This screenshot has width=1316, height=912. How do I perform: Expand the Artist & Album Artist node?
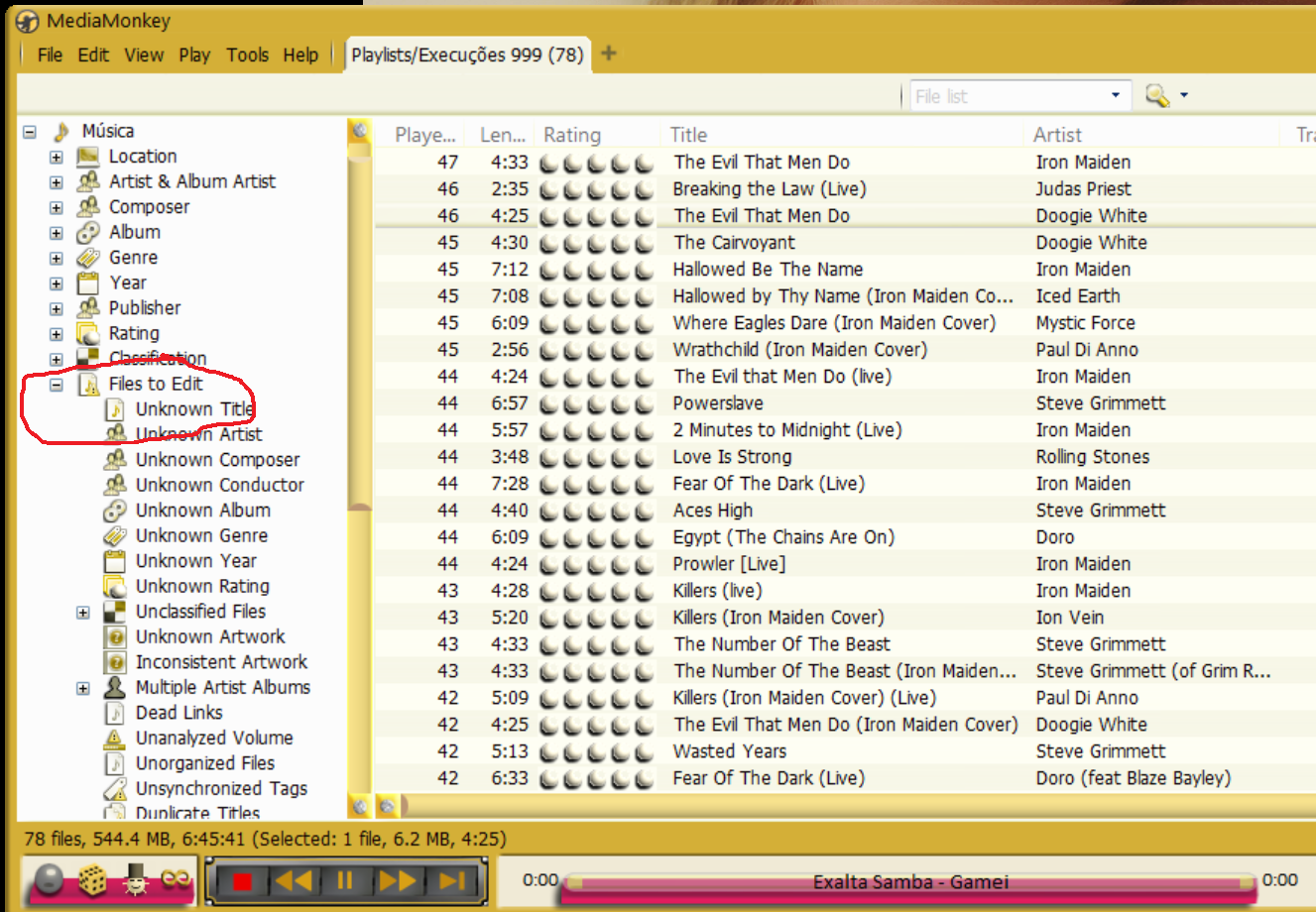coord(57,182)
